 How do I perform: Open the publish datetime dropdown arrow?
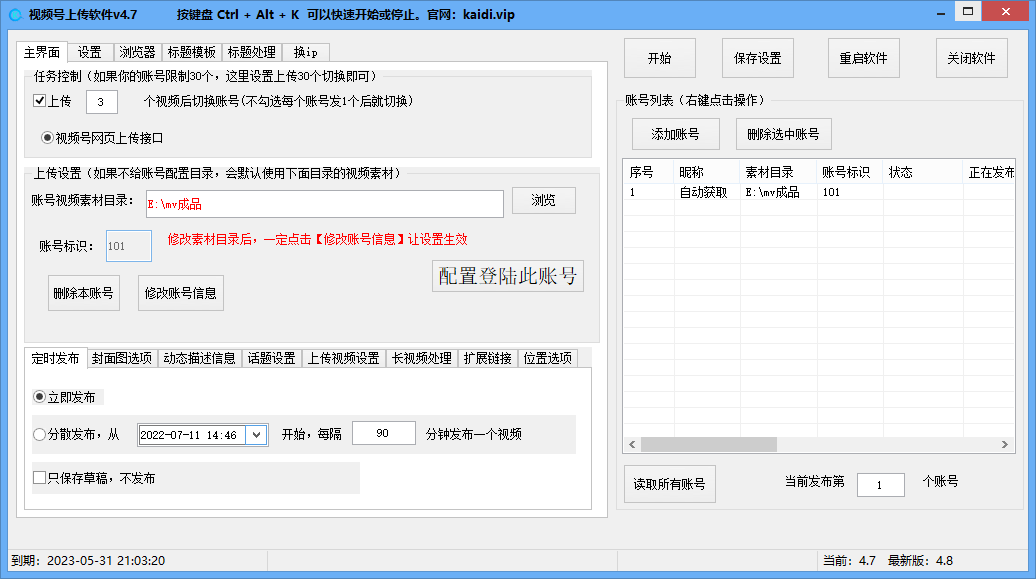[256, 435]
